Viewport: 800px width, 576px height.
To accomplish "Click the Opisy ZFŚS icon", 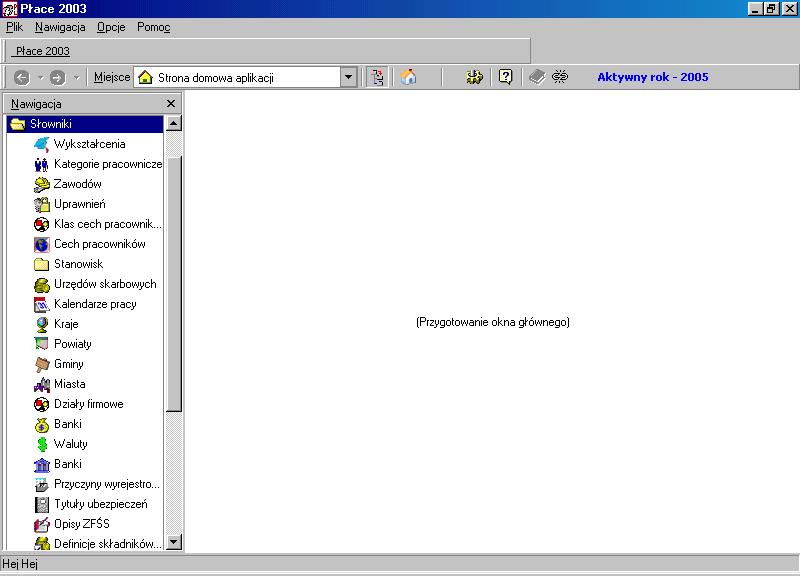I will click(x=42, y=524).
